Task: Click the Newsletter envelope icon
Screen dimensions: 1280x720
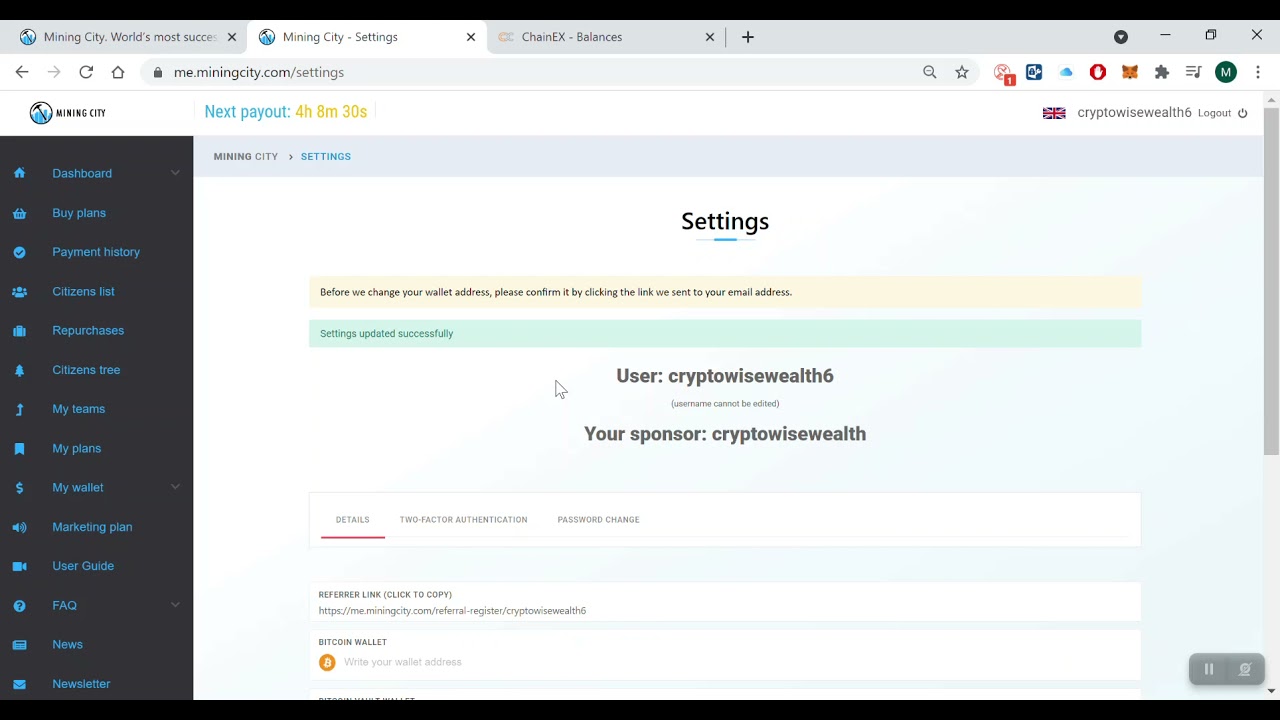Action: pyautogui.click(x=19, y=684)
